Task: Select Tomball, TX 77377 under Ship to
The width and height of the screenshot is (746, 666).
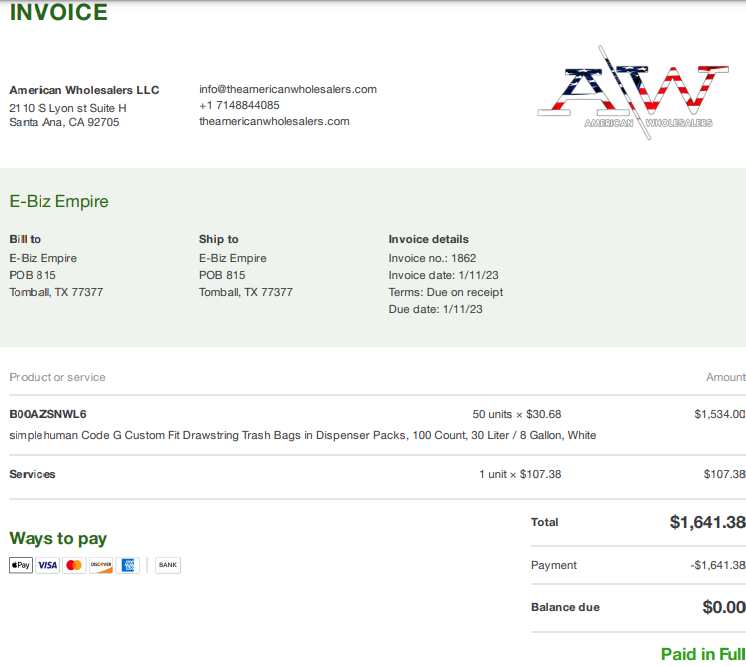Action: pos(245,292)
